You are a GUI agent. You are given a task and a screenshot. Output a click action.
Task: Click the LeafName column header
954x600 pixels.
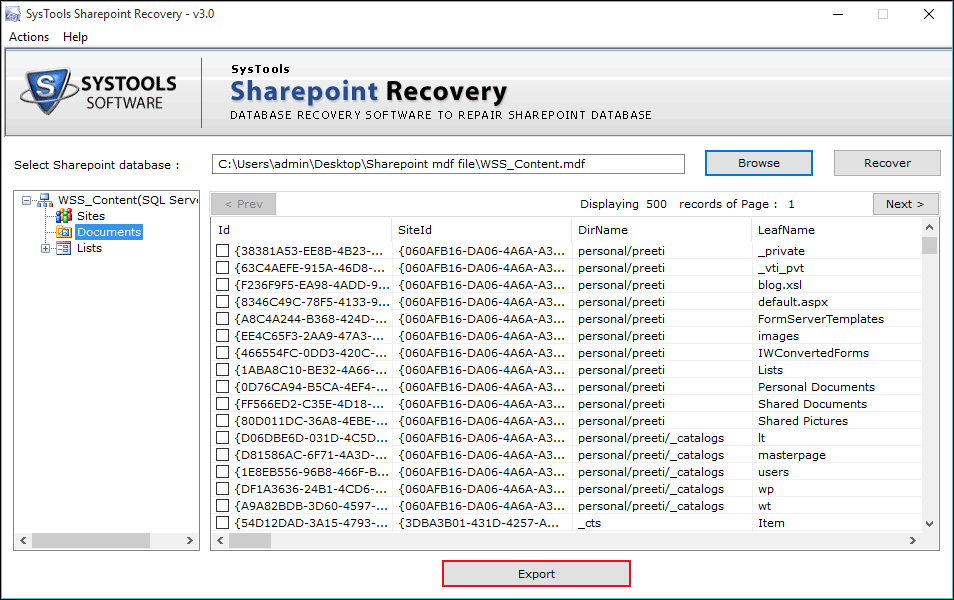click(837, 230)
